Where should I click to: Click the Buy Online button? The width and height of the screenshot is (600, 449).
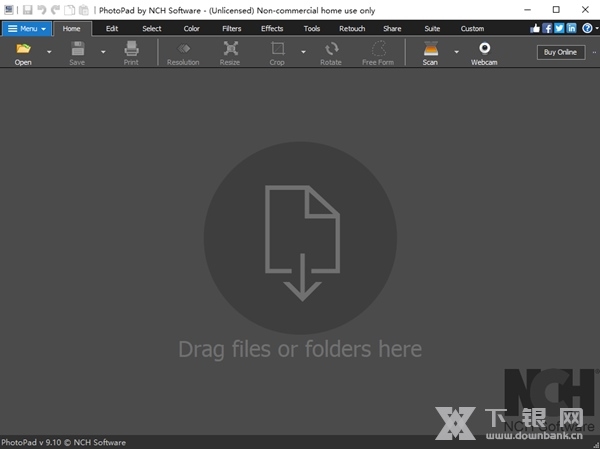coord(561,52)
